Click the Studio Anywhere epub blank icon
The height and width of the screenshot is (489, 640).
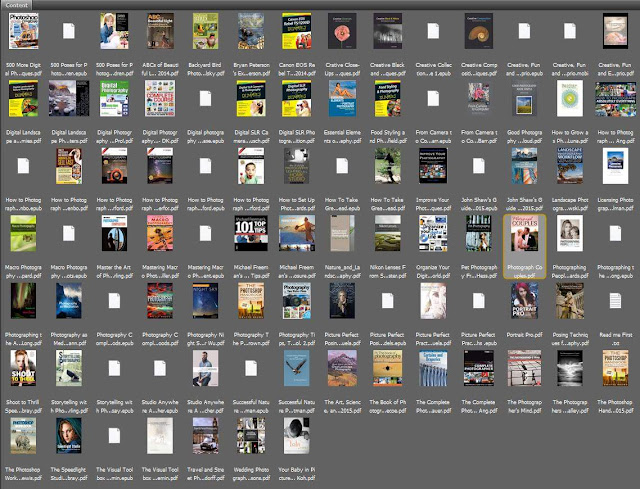click(x=160, y=369)
